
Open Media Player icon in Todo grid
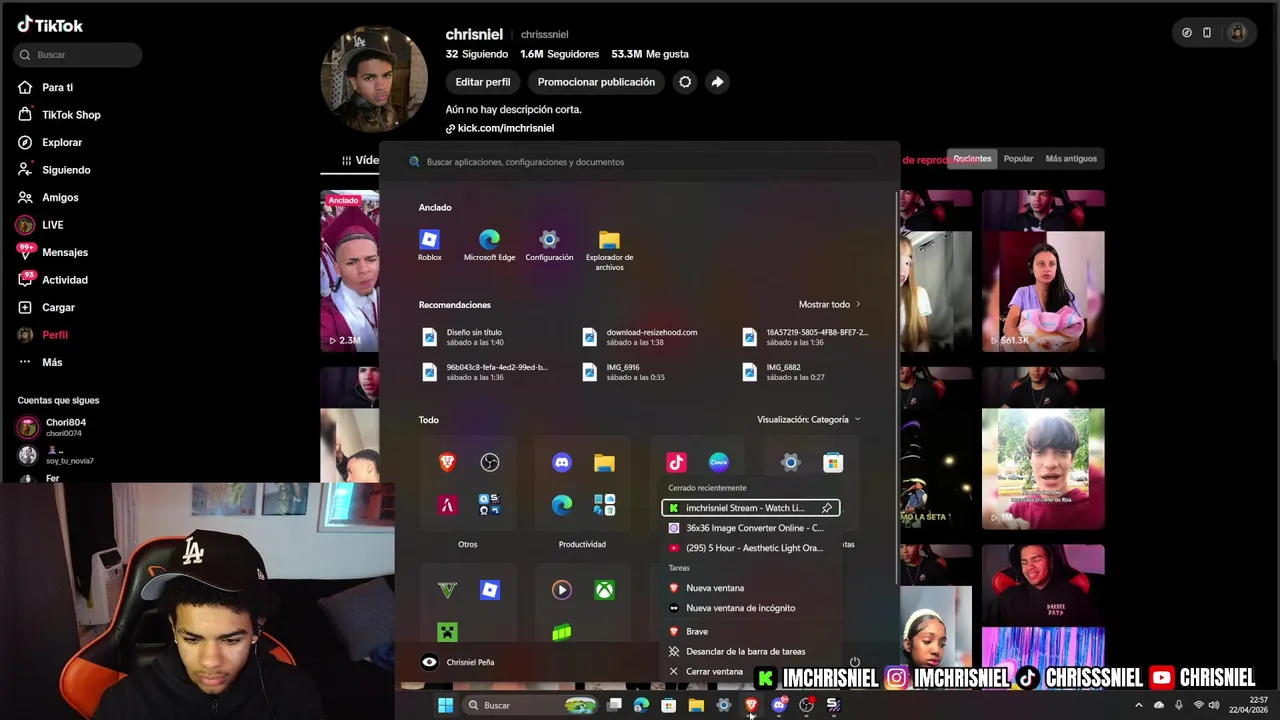tap(562, 590)
